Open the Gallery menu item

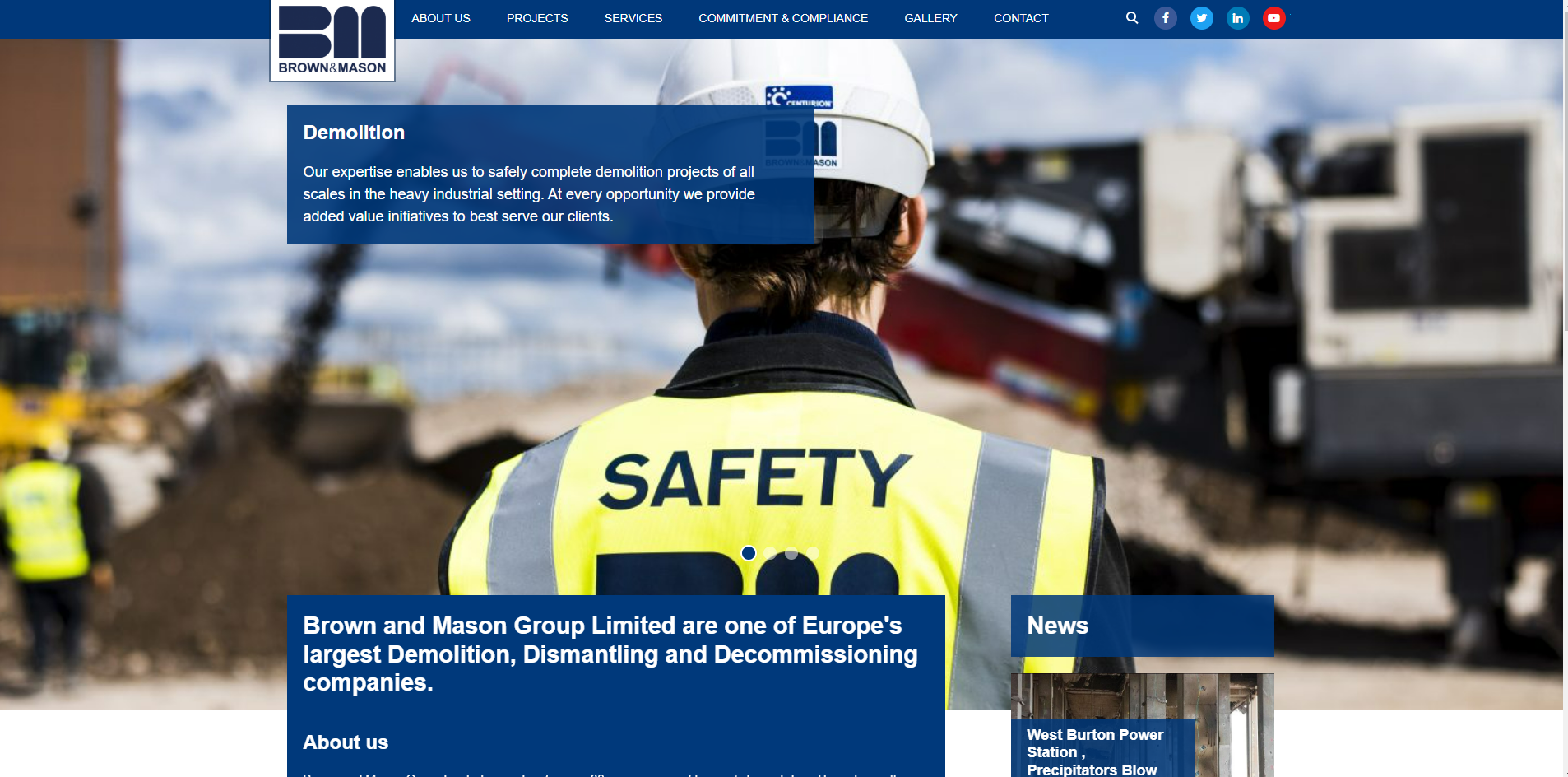(930, 17)
